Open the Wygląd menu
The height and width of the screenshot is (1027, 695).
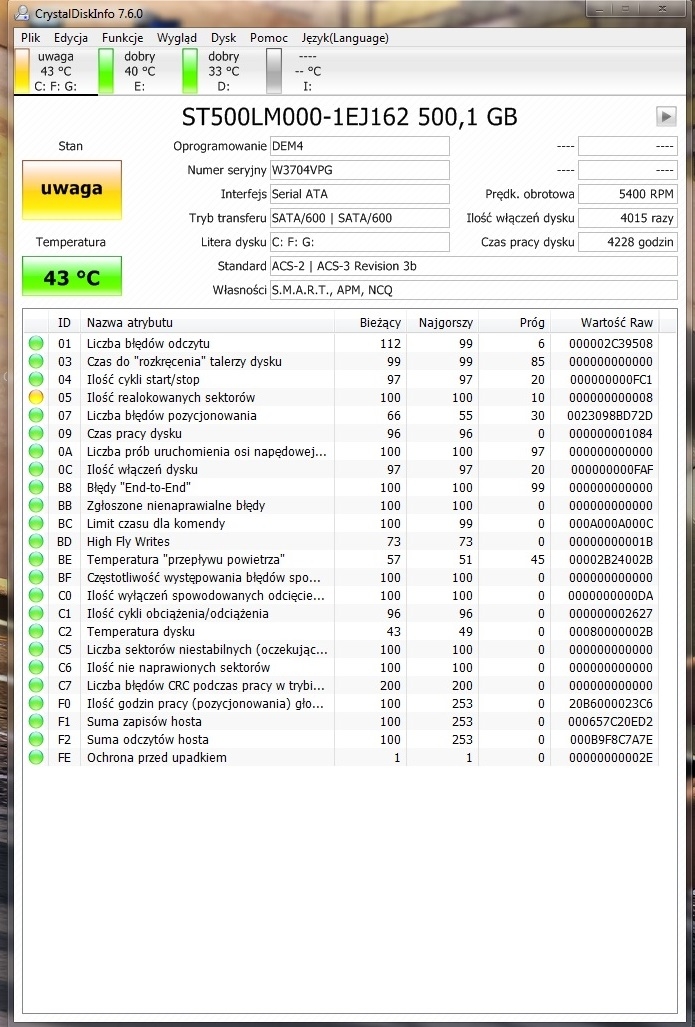tap(177, 38)
